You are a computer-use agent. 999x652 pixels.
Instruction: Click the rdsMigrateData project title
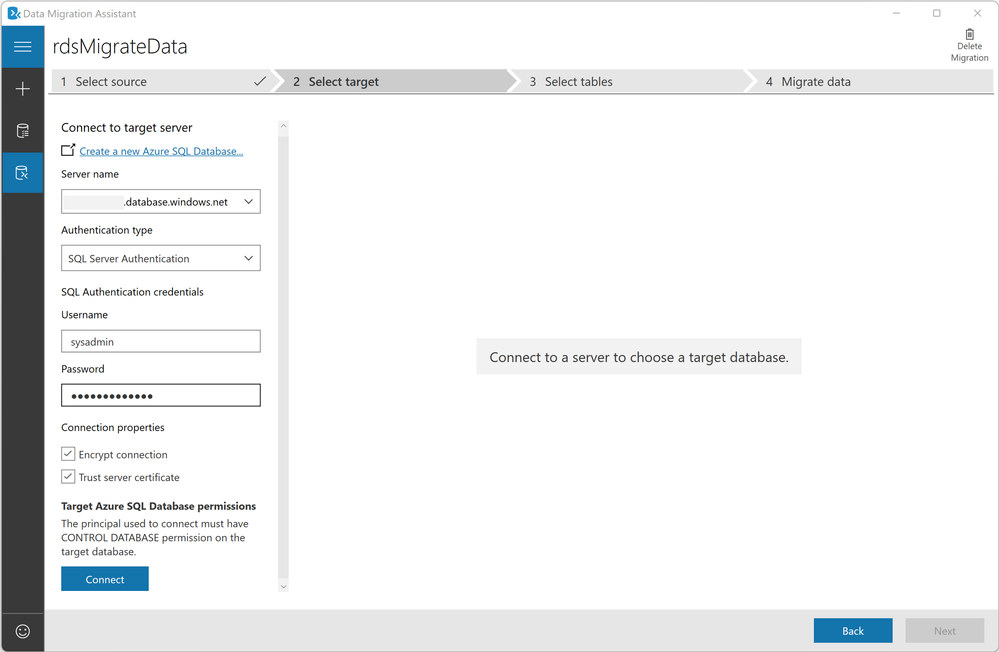click(120, 47)
